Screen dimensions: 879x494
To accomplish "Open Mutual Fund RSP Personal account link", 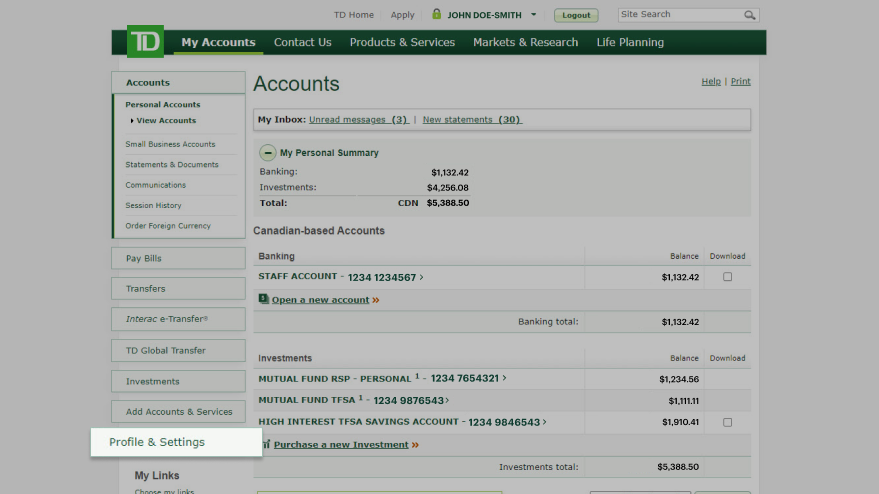I will click(x=378, y=378).
